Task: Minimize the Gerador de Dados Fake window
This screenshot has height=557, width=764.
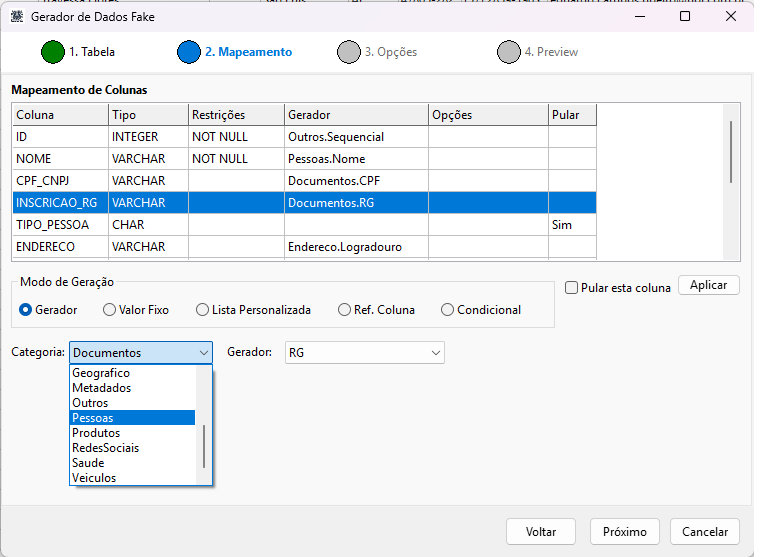Action: [640, 17]
